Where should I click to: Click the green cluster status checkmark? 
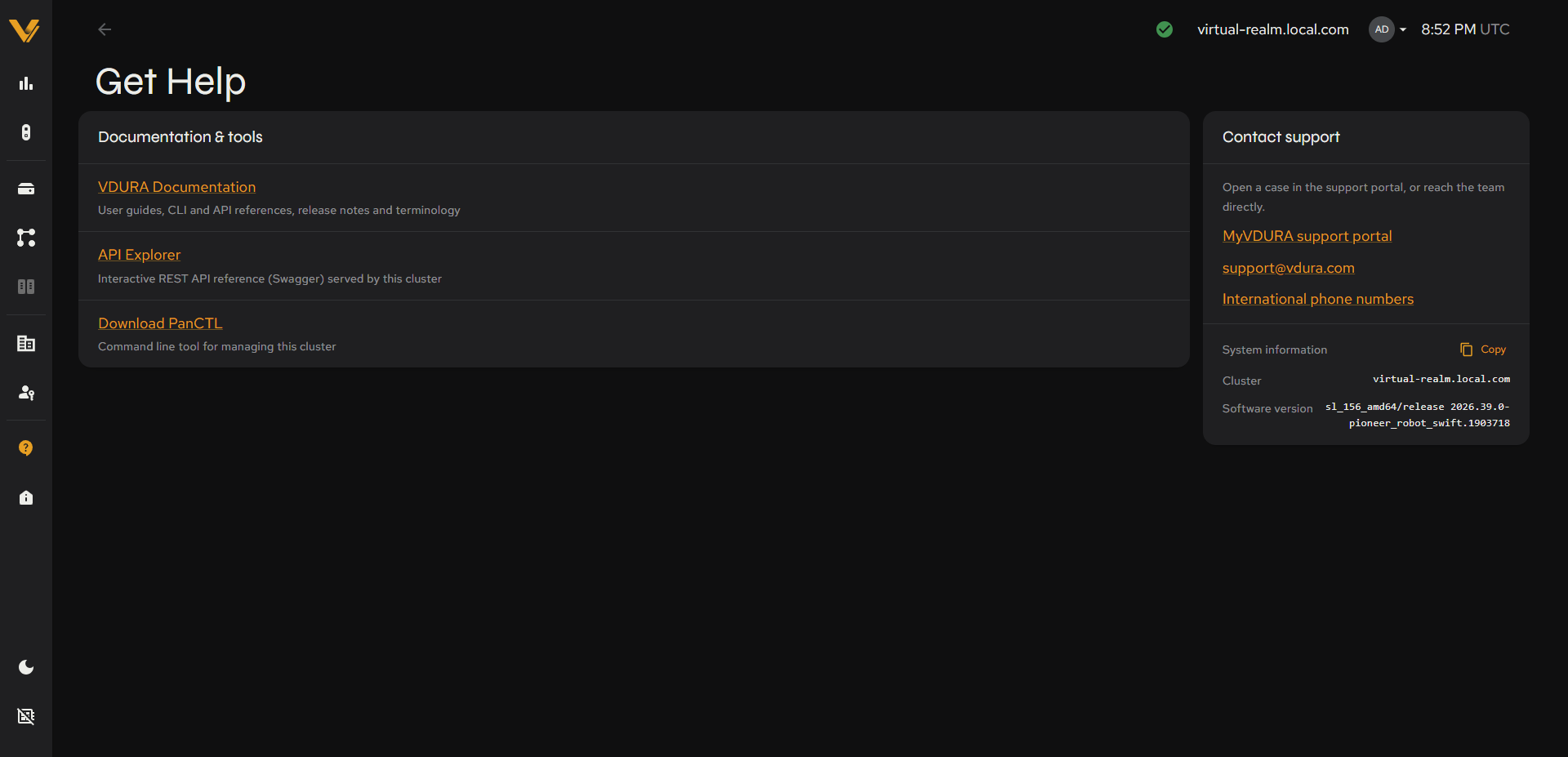(1165, 29)
